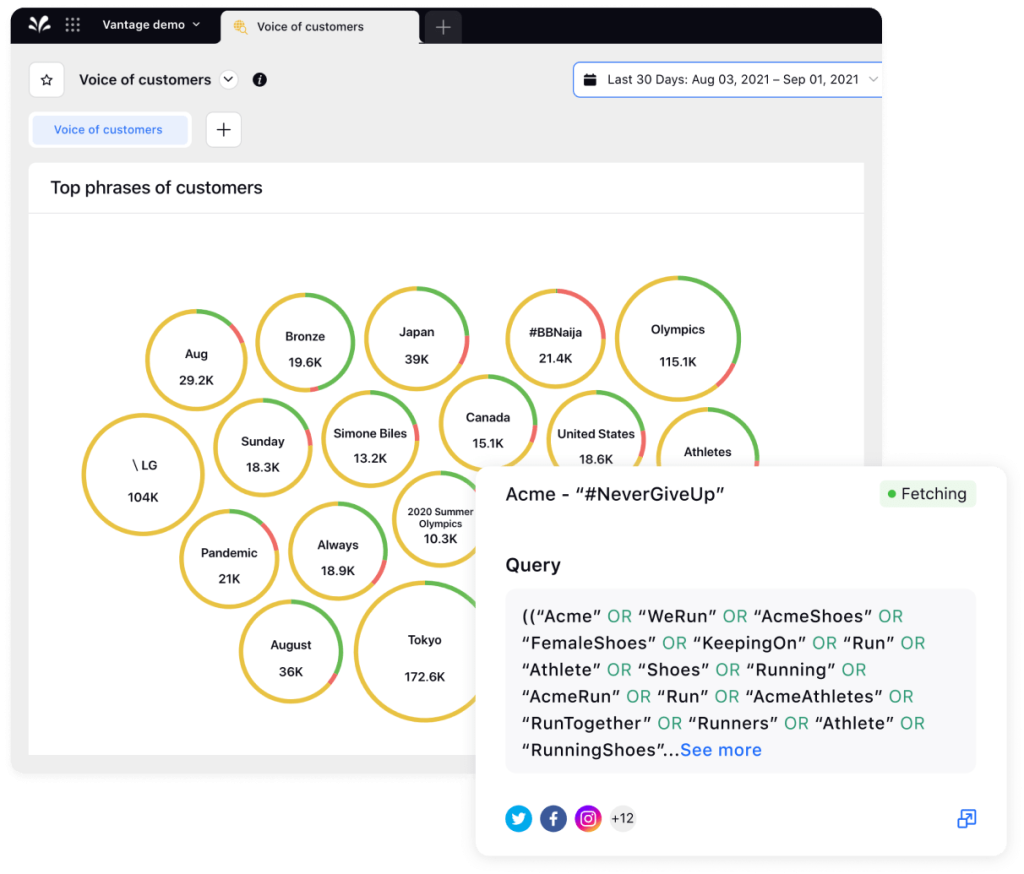Click the calendar icon in date picker
Image resolution: width=1024 pixels, height=874 pixels.
[590, 80]
